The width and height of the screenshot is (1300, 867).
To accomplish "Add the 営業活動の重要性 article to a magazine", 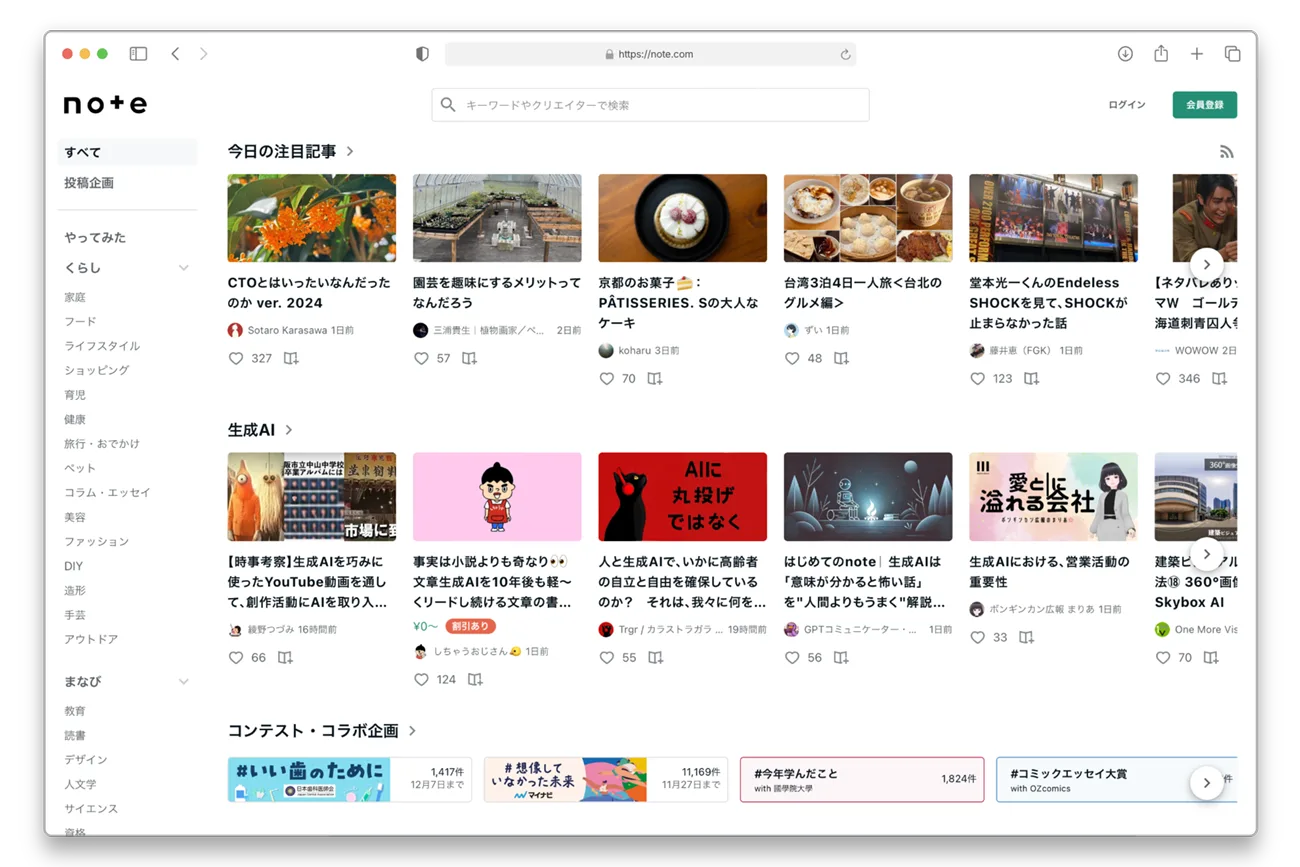I will point(1026,637).
